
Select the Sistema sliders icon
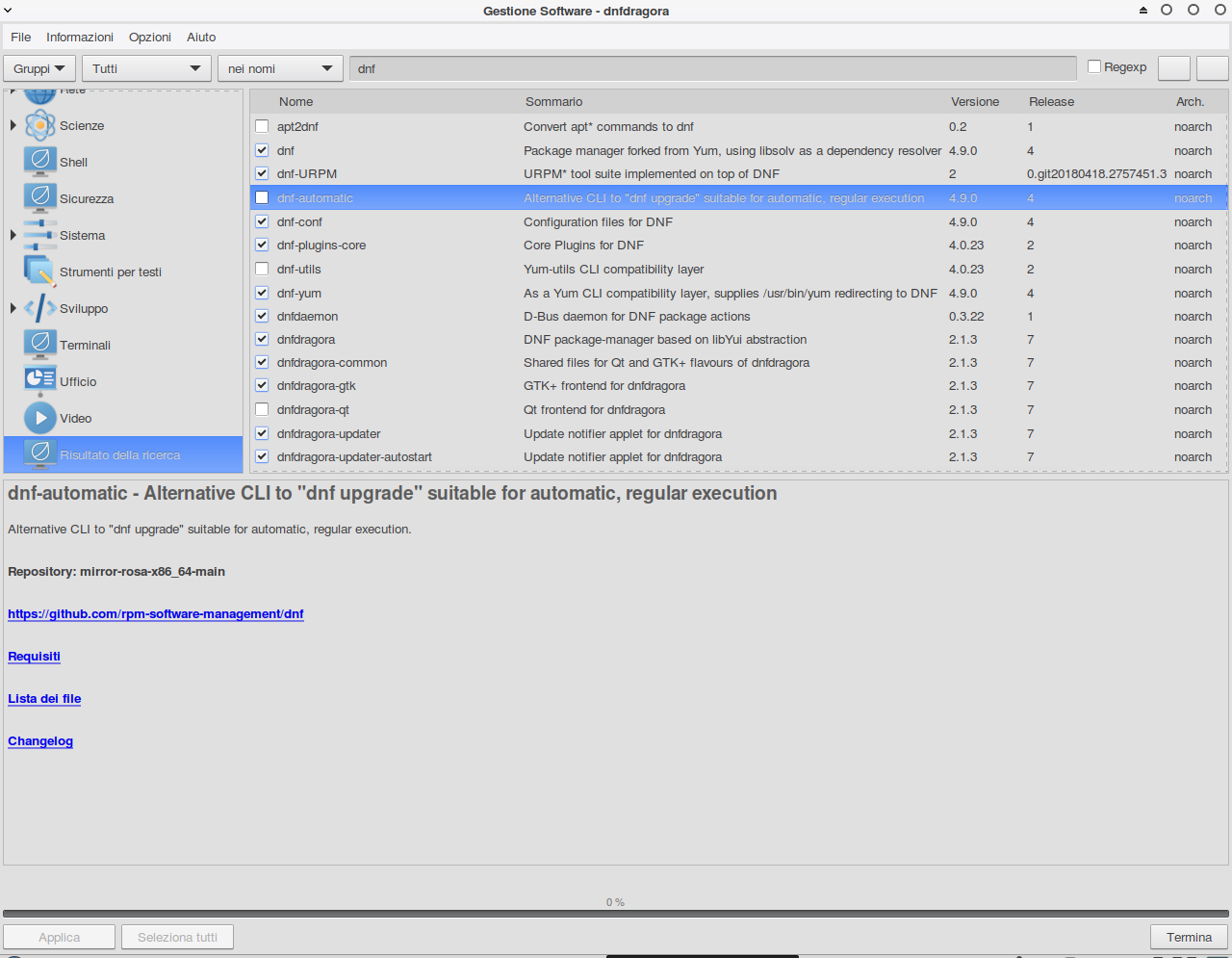tap(39, 235)
